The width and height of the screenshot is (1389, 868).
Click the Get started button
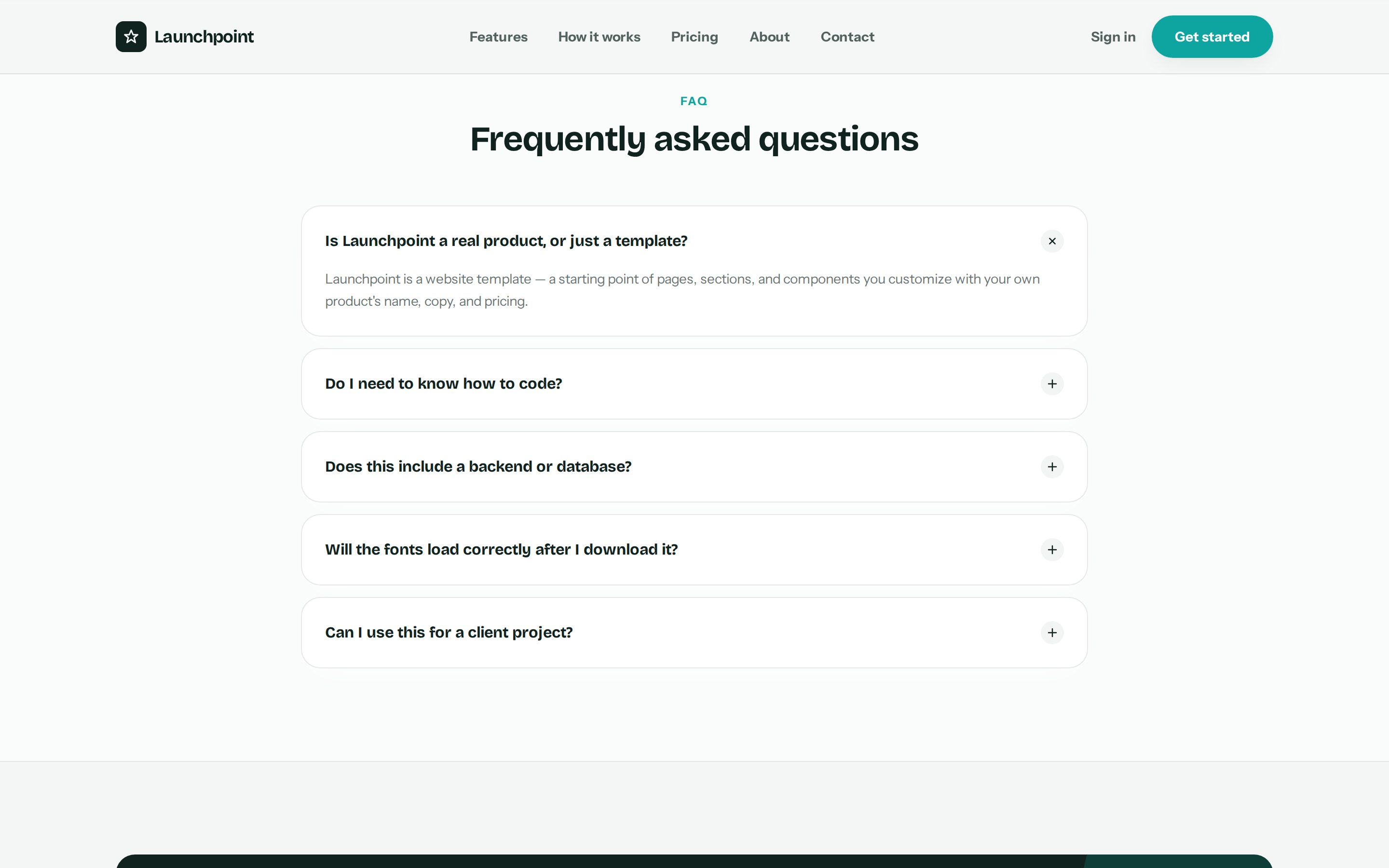point(1212,37)
